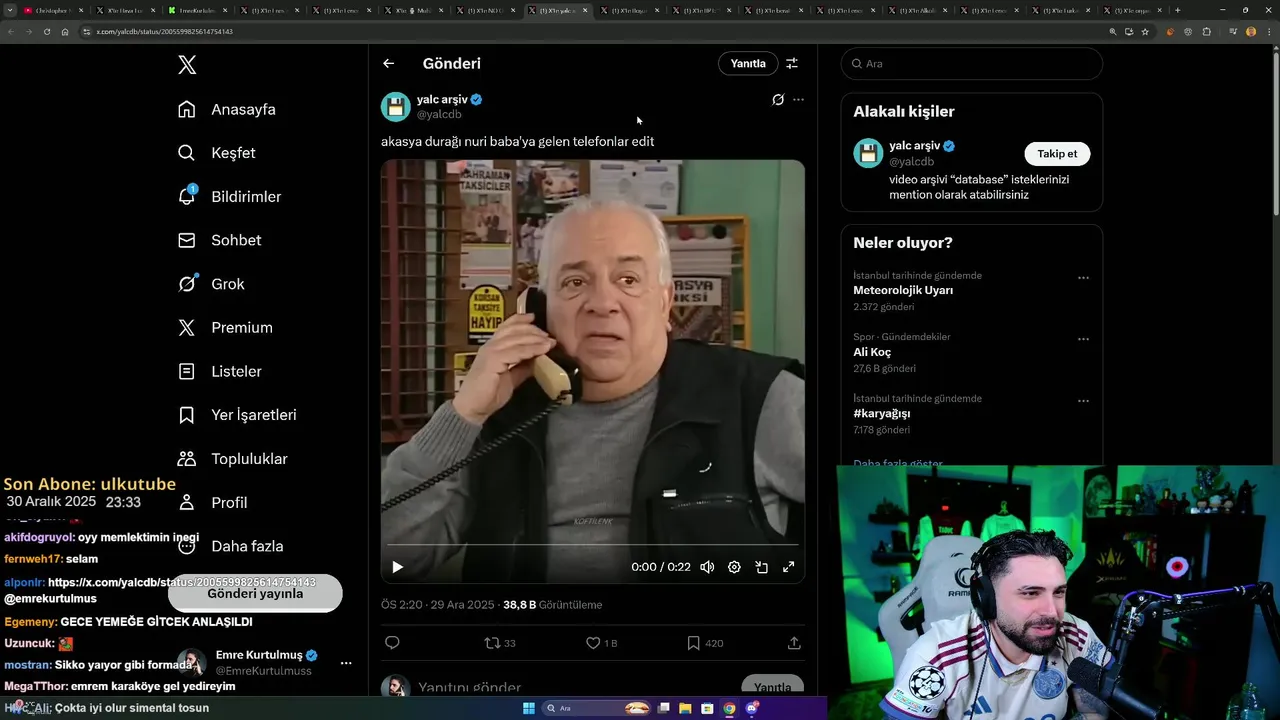Open Keşfet explore page
This screenshot has width=1280, height=720.
[x=217, y=153]
